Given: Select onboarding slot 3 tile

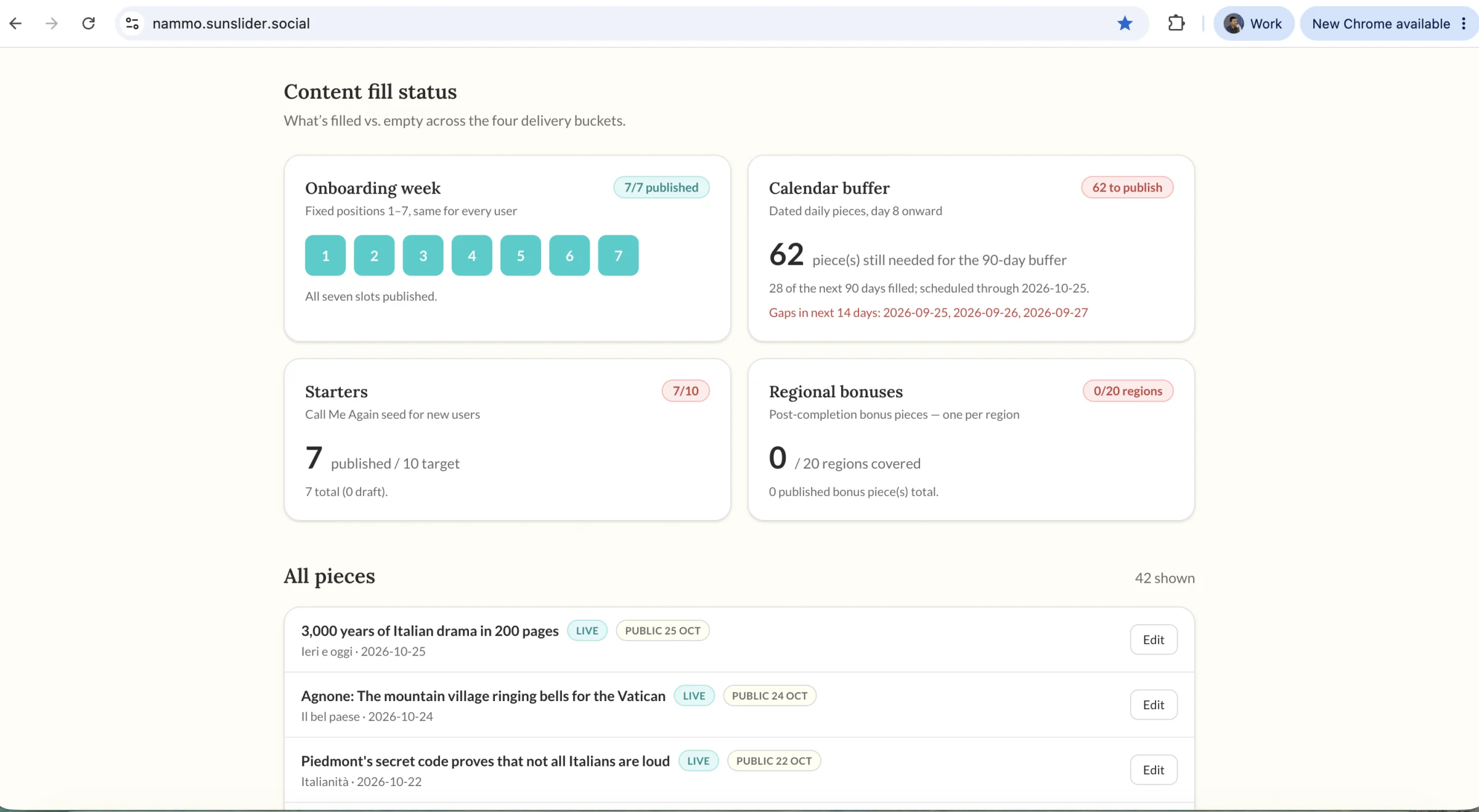Looking at the screenshot, I should tap(423, 255).
